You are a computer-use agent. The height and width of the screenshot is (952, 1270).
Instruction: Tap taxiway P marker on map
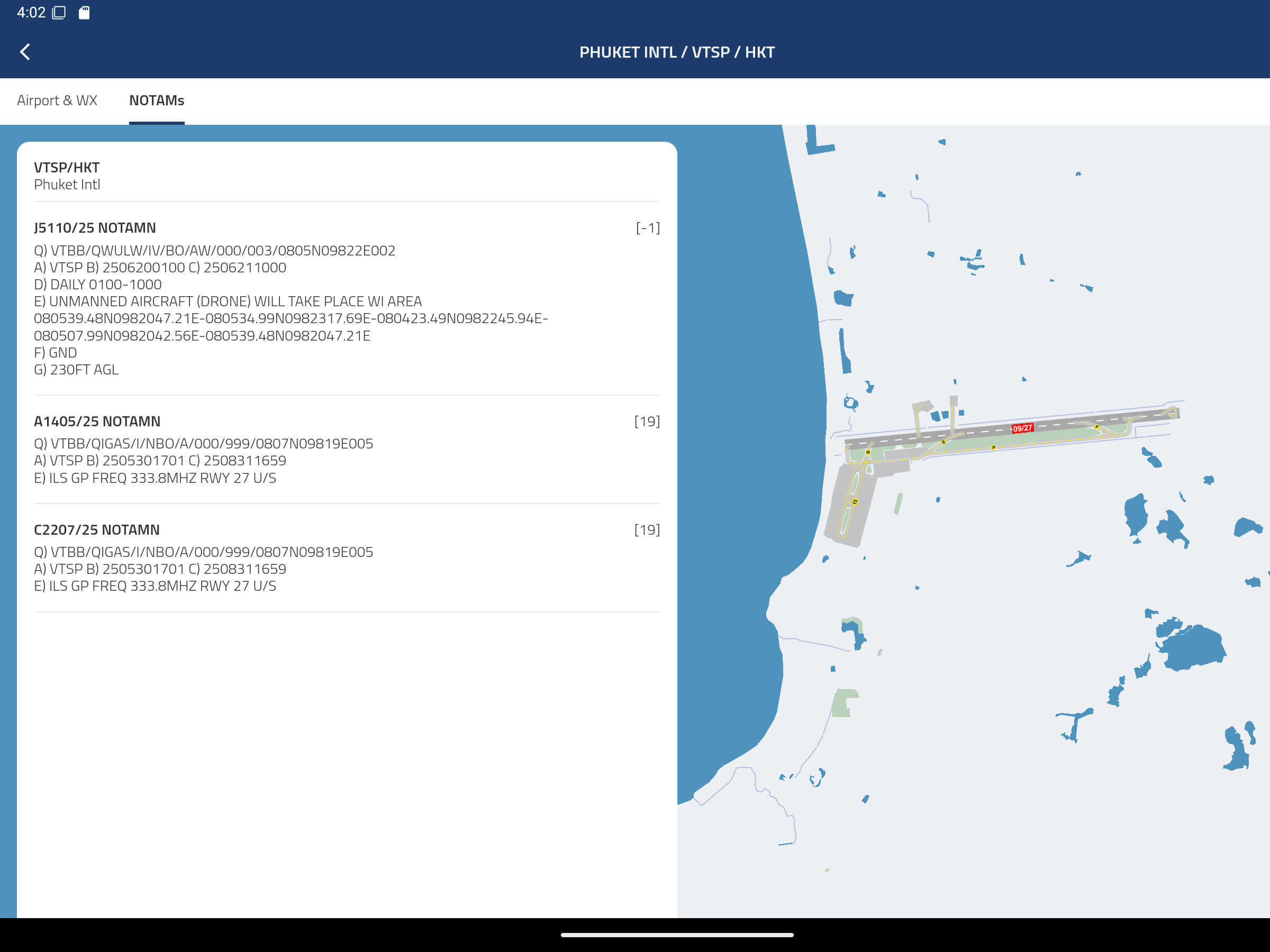(x=993, y=447)
